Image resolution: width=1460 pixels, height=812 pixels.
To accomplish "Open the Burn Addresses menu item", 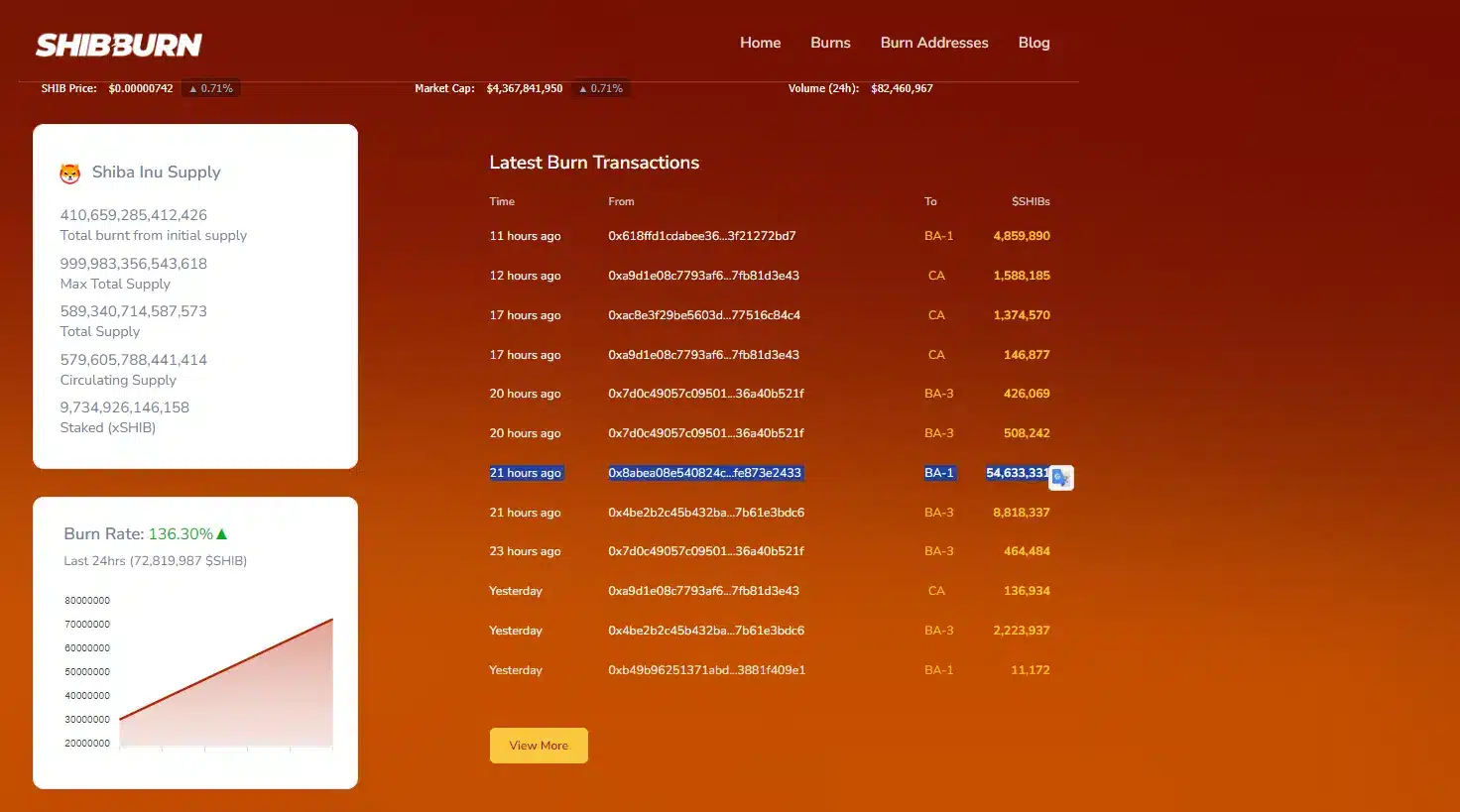I will point(934,43).
